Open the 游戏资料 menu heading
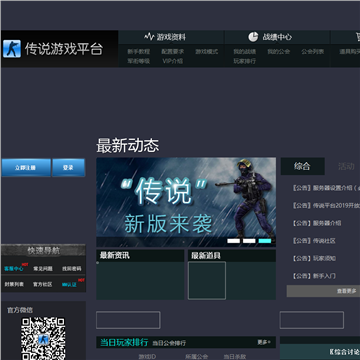The image size is (360, 360). [x=171, y=37]
